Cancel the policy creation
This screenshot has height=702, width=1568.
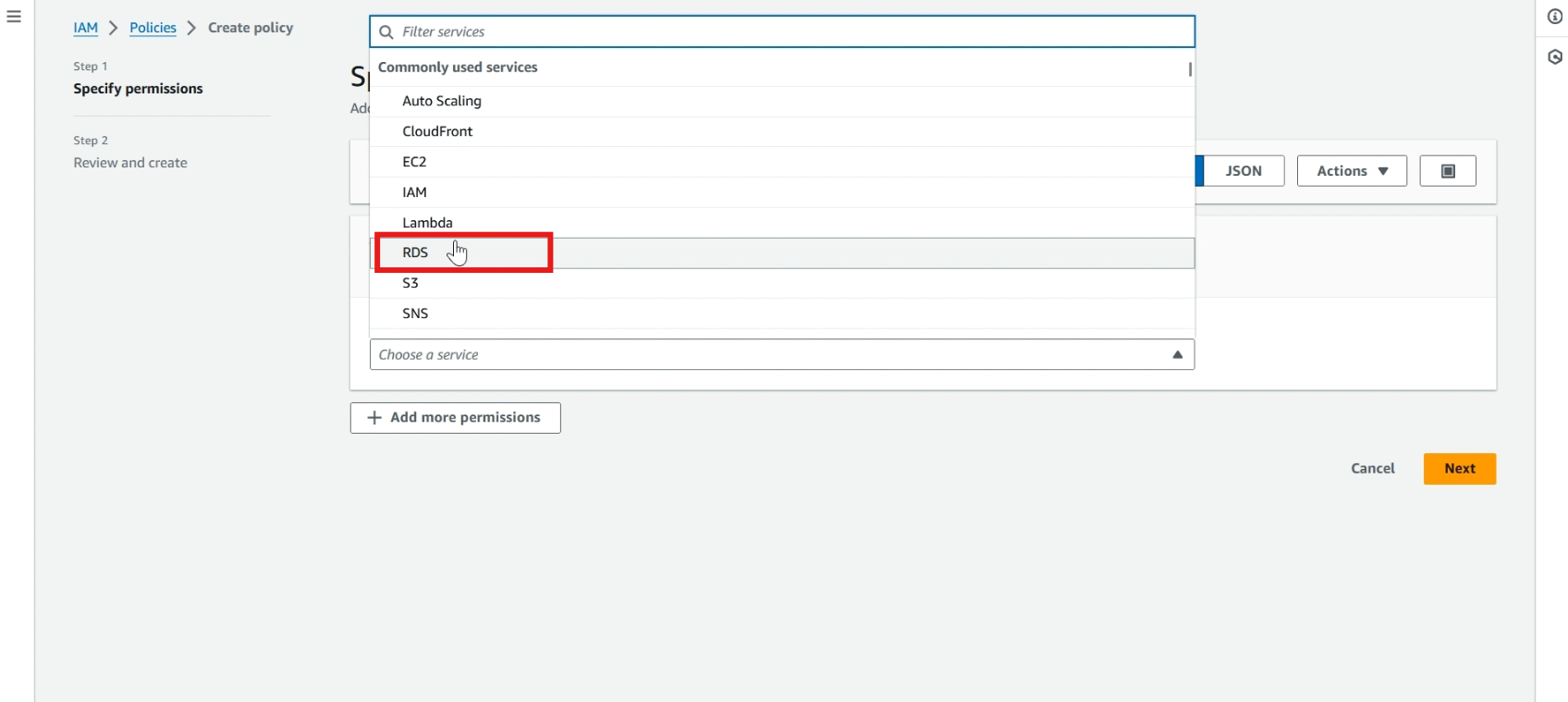tap(1372, 469)
